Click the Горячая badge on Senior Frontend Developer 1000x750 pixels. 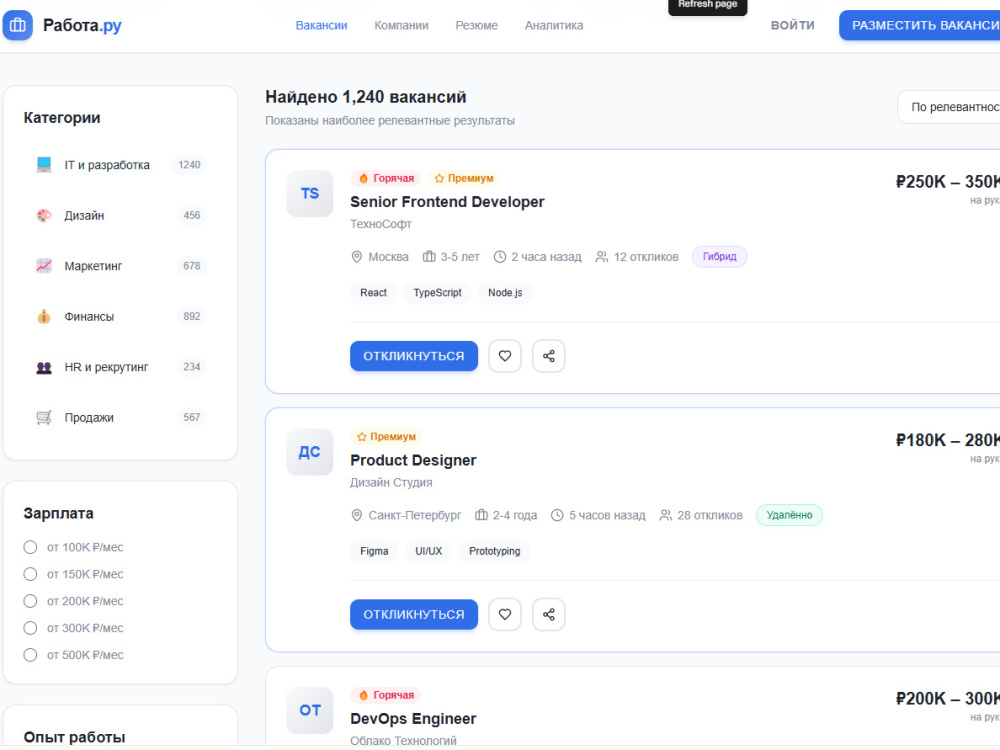386,178
